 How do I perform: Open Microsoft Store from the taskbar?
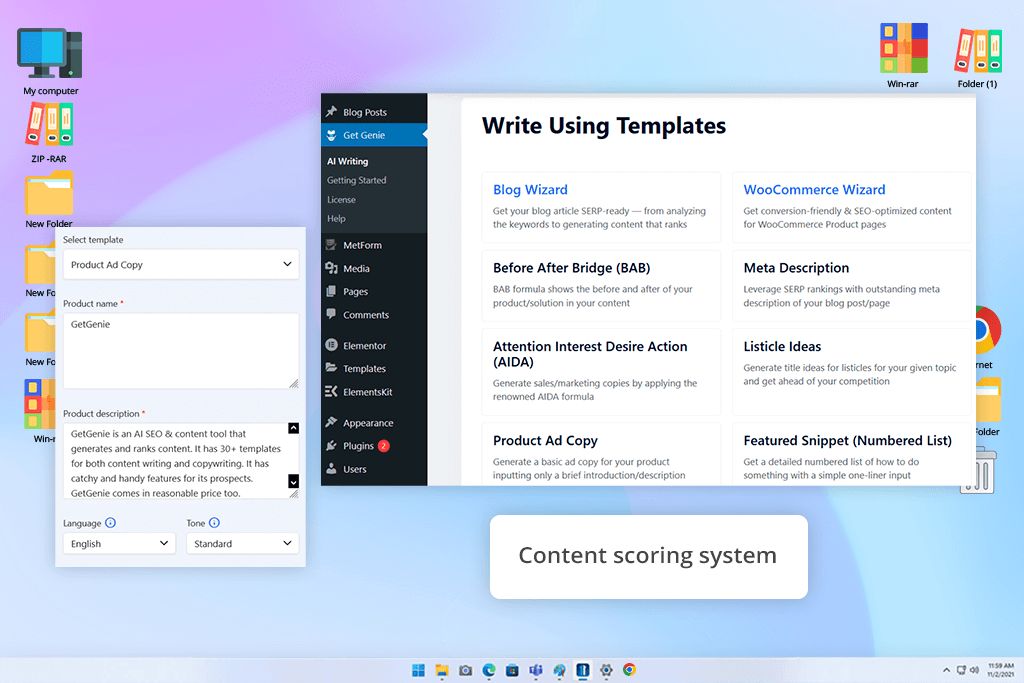513,670
